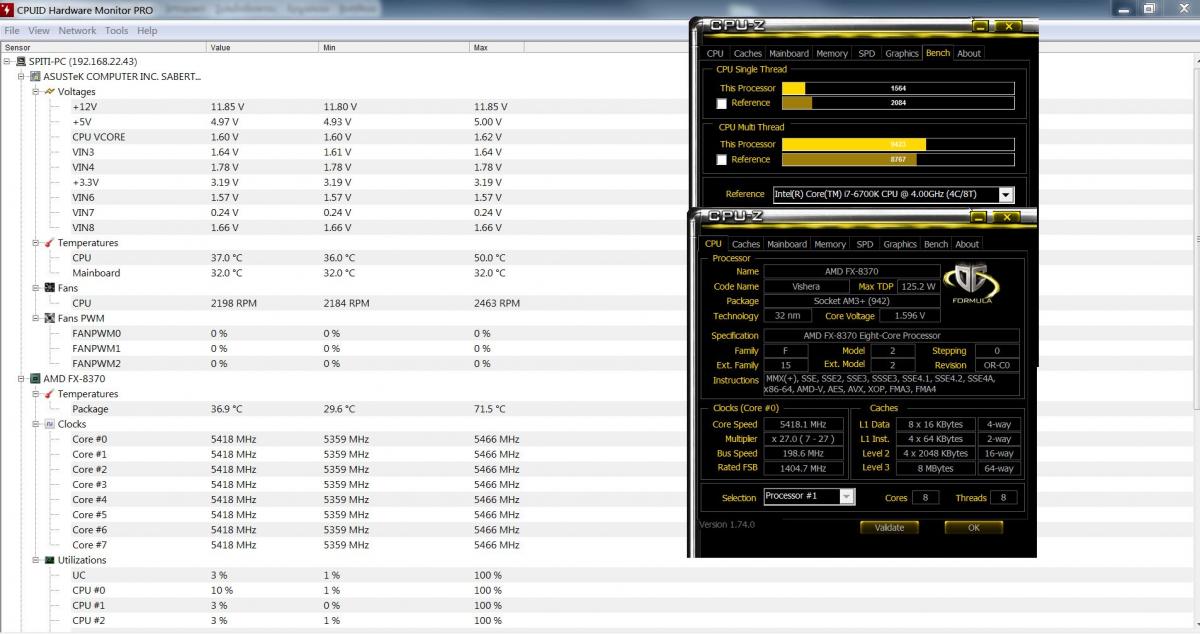This screenshot has height=634, width=1200.
Task: Switch to CPU tab in CPU-Z benchmark window
Action: pyautogui.click(x=715, y=54)
